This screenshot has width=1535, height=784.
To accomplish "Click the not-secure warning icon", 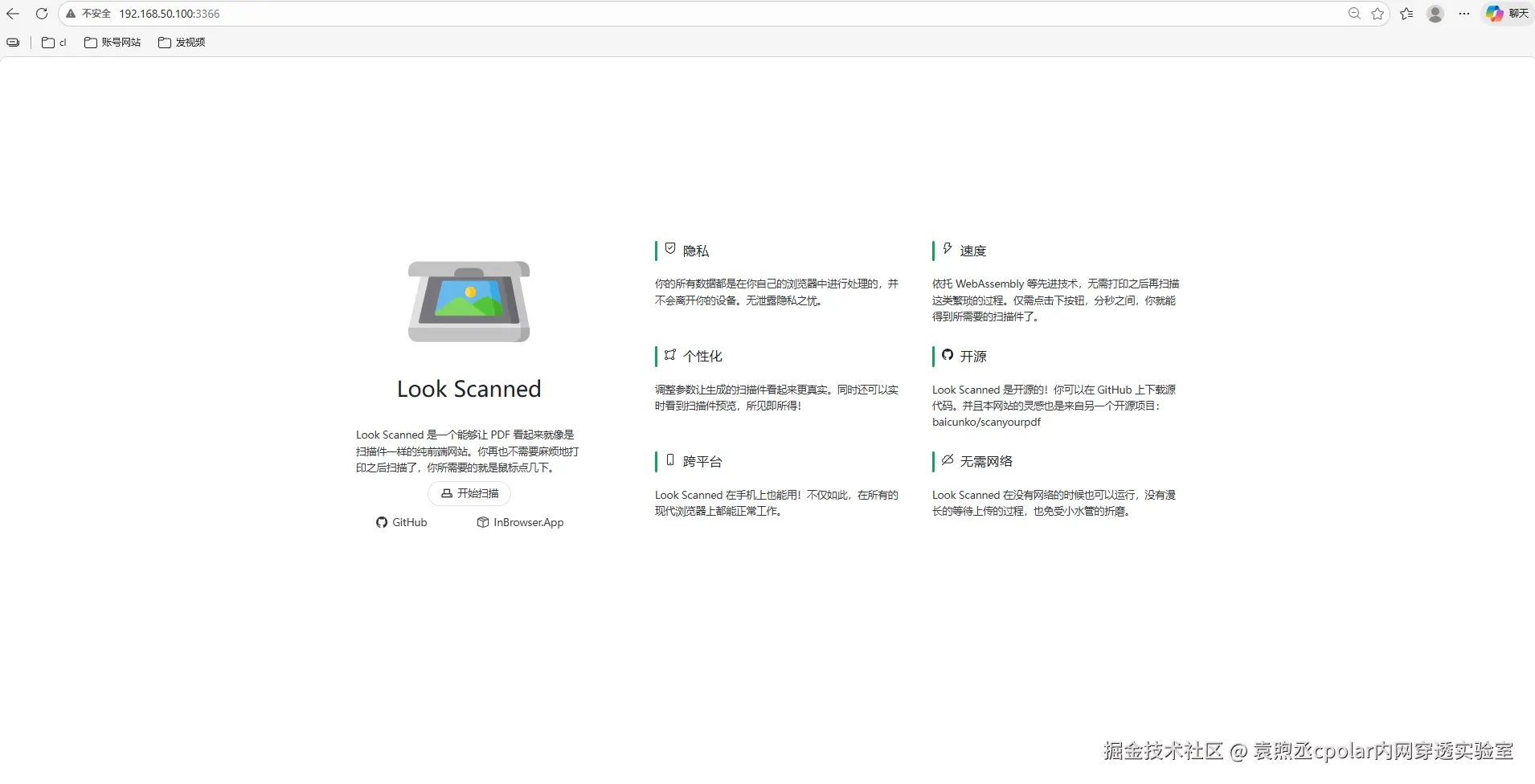I will pos(71,14).
